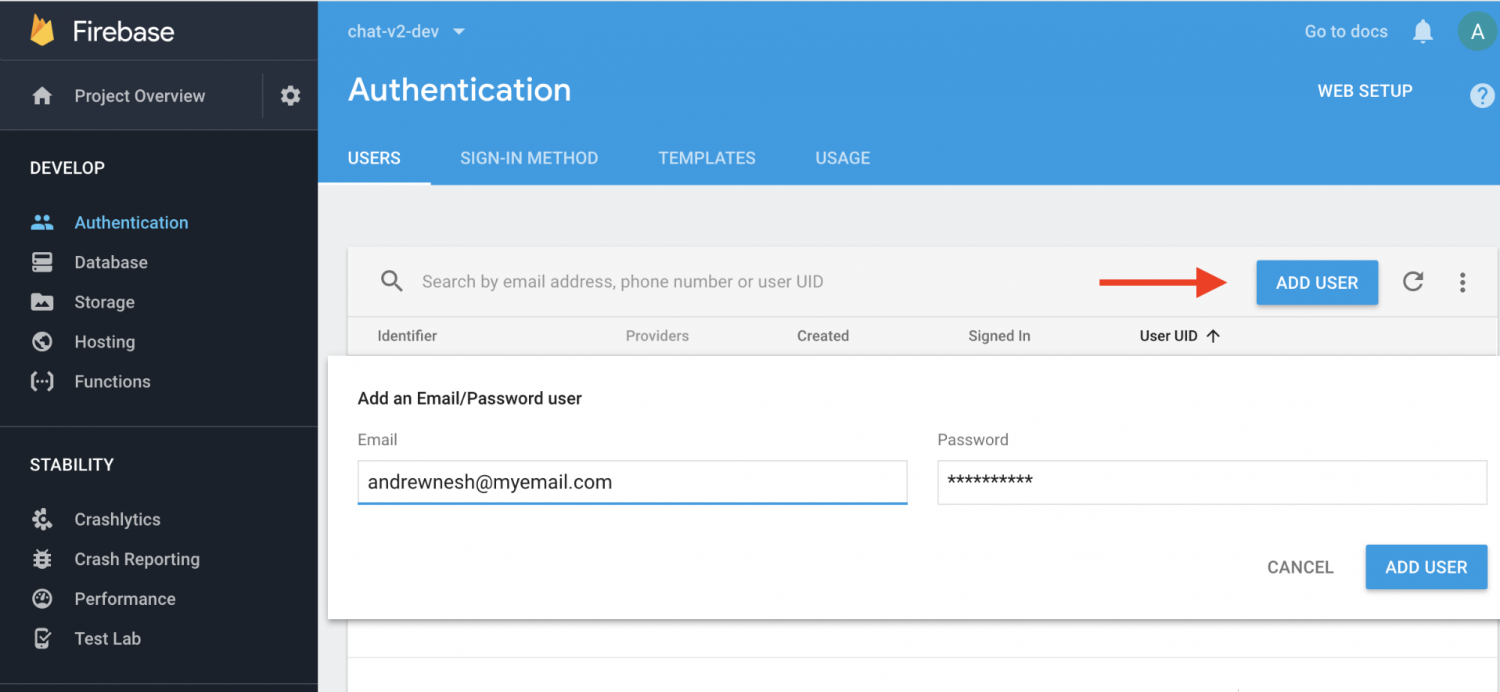This screenshot has height=692, width=1500.
Task: Click the Storage icon in sidebar
Action: 42,302
